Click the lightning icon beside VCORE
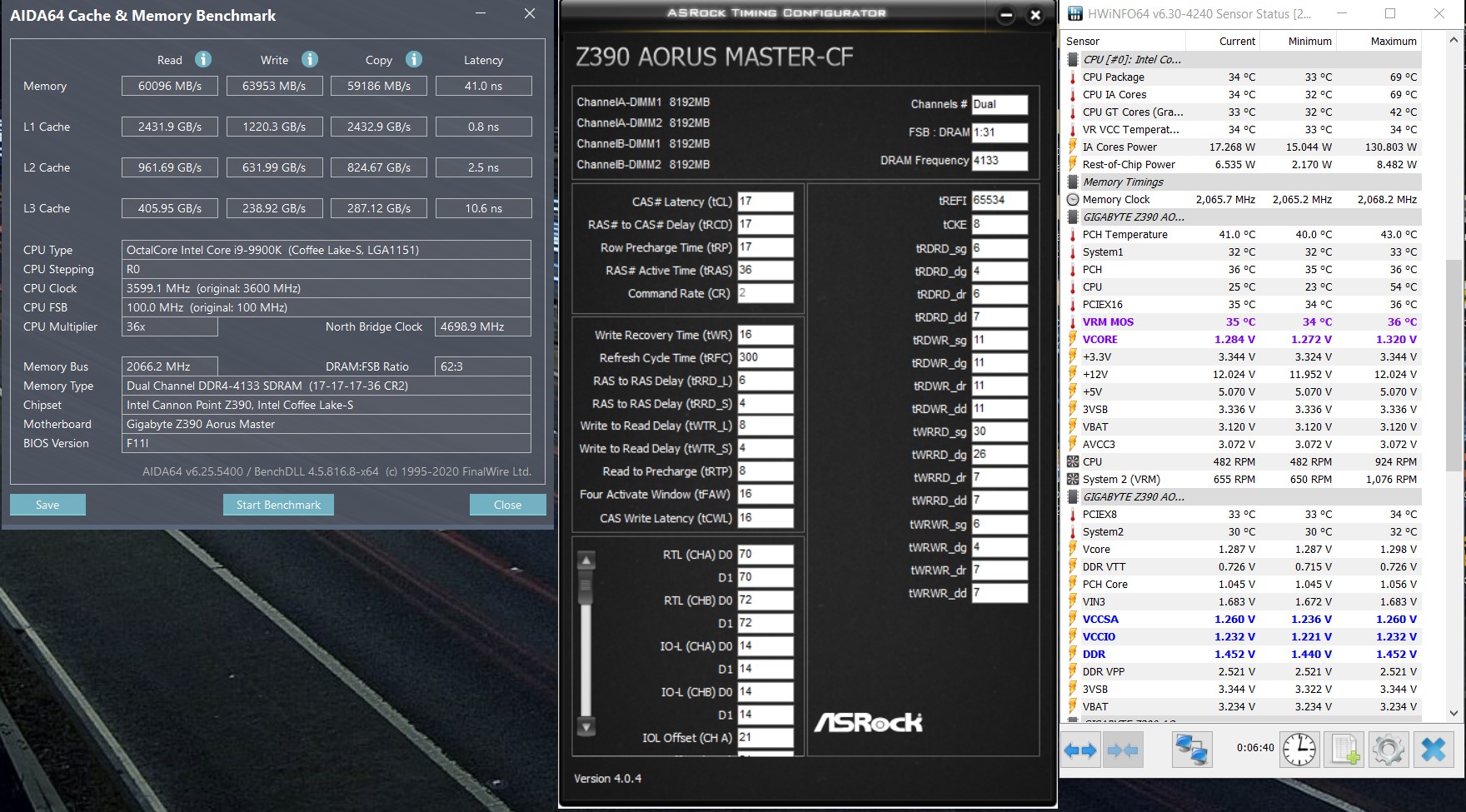 click(x=1073, y=340)
